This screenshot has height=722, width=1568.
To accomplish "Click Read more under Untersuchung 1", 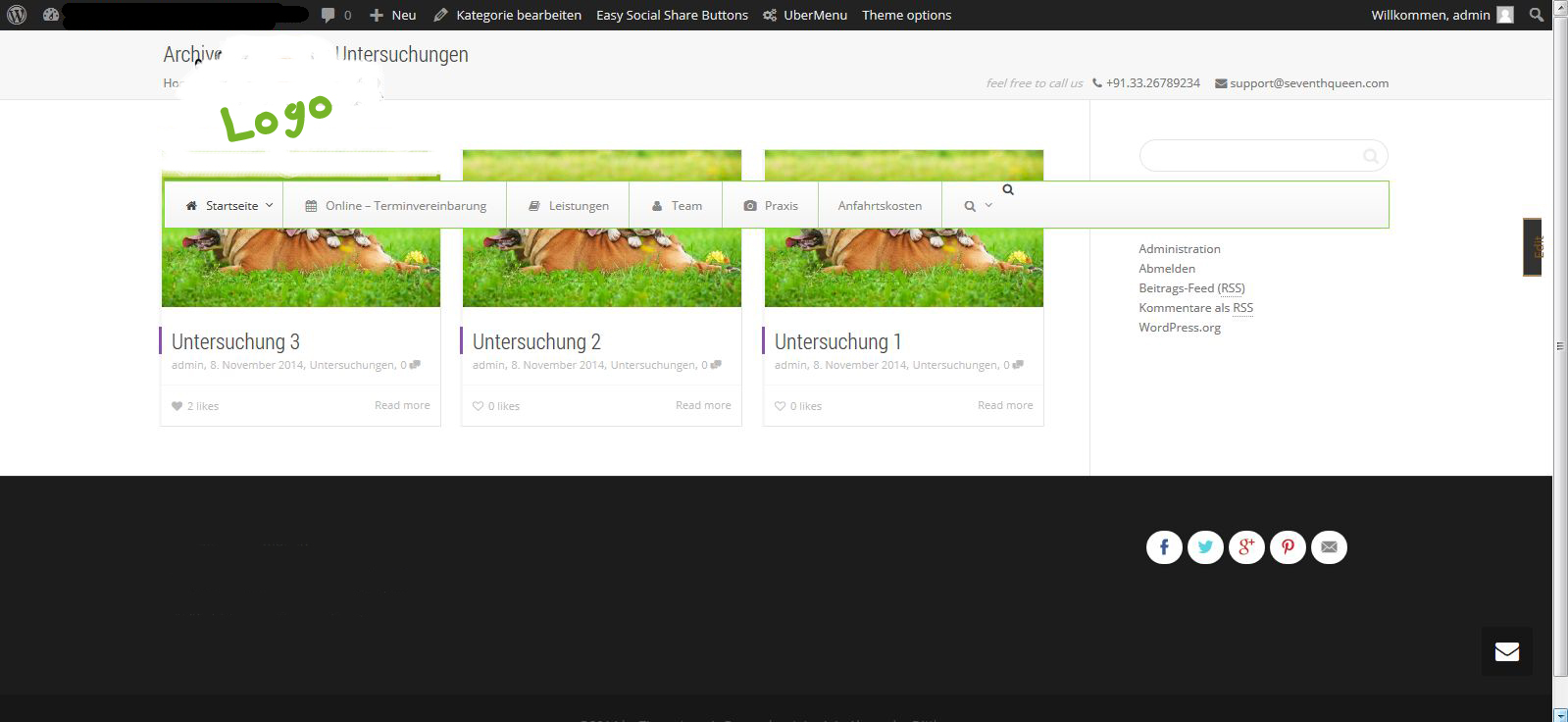I will (1004, 405).
